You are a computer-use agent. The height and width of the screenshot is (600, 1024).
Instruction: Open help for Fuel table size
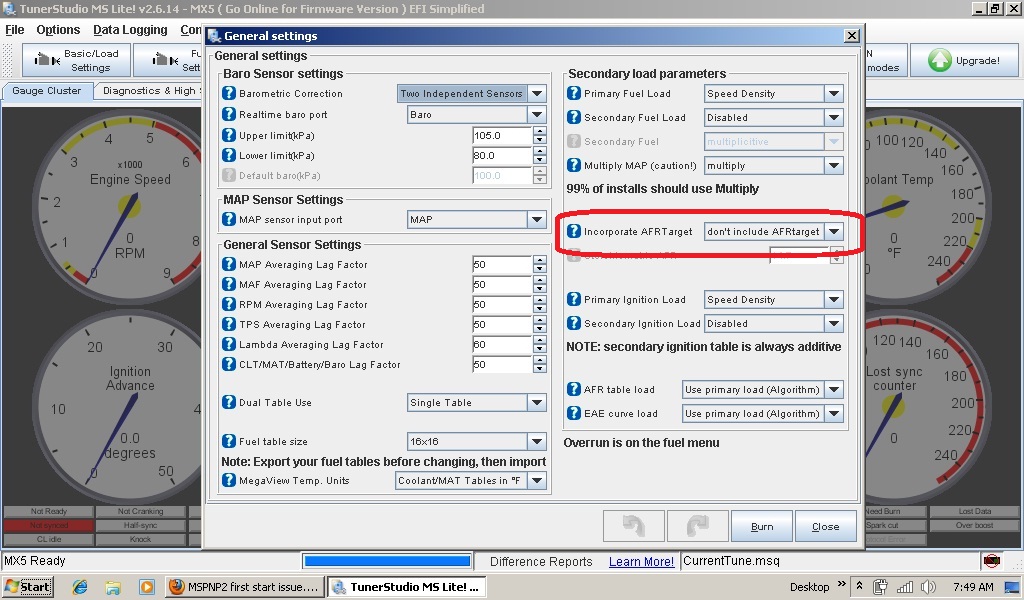[x=229, y=441]
